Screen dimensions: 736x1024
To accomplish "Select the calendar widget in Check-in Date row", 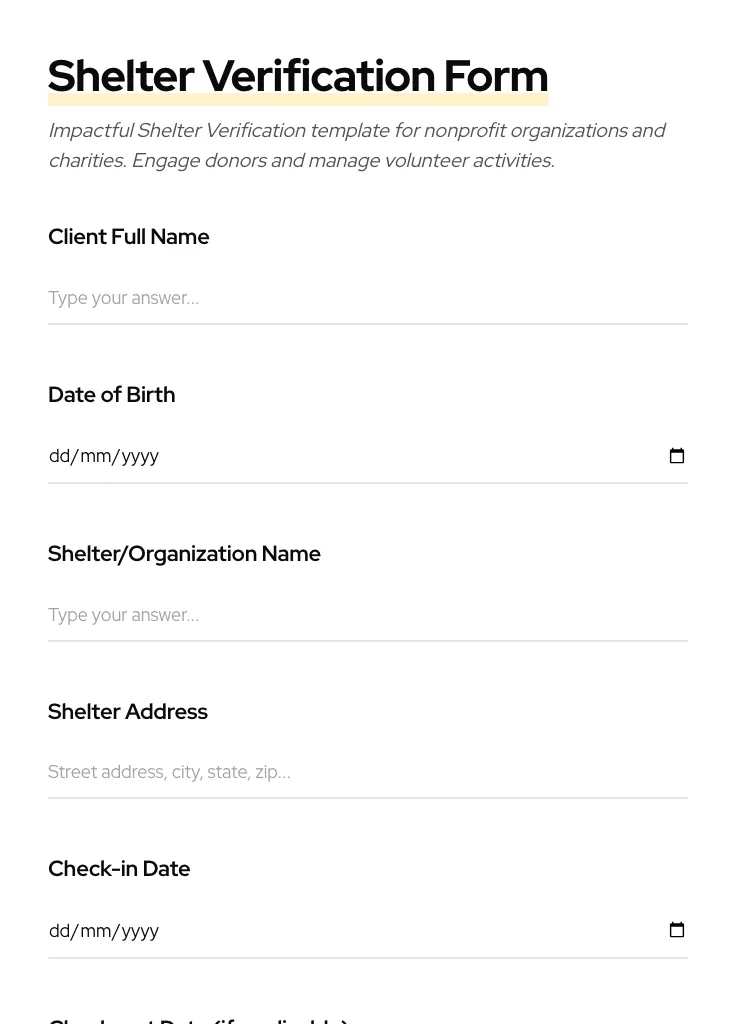I will [x=677, y=929].
